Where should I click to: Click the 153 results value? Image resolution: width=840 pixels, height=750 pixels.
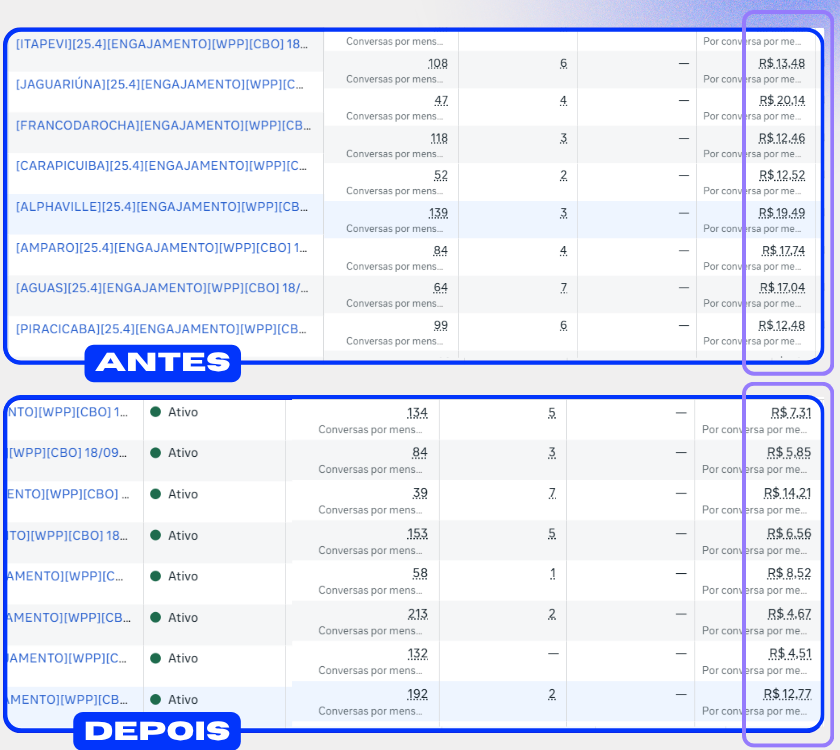417,534
